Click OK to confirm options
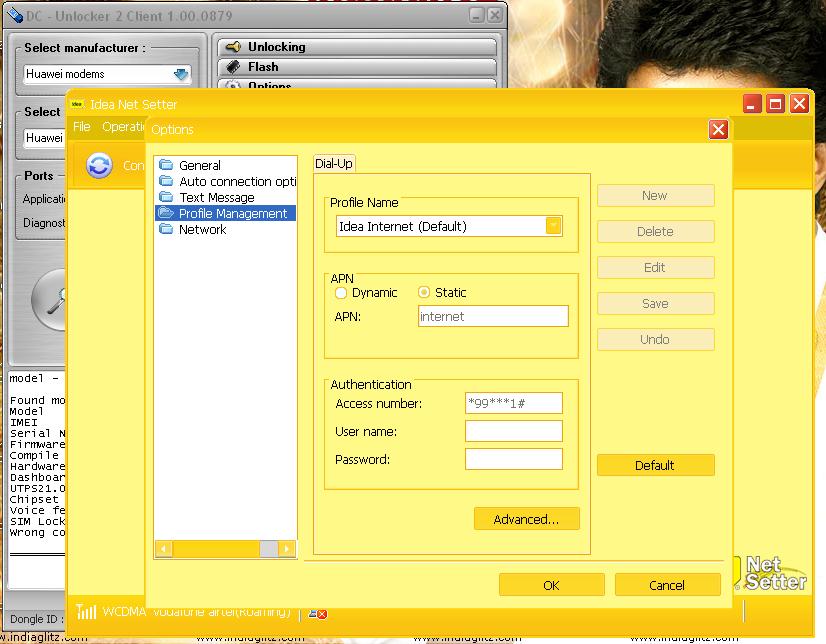Screen dimensions: 826x644 coord(551,585)
